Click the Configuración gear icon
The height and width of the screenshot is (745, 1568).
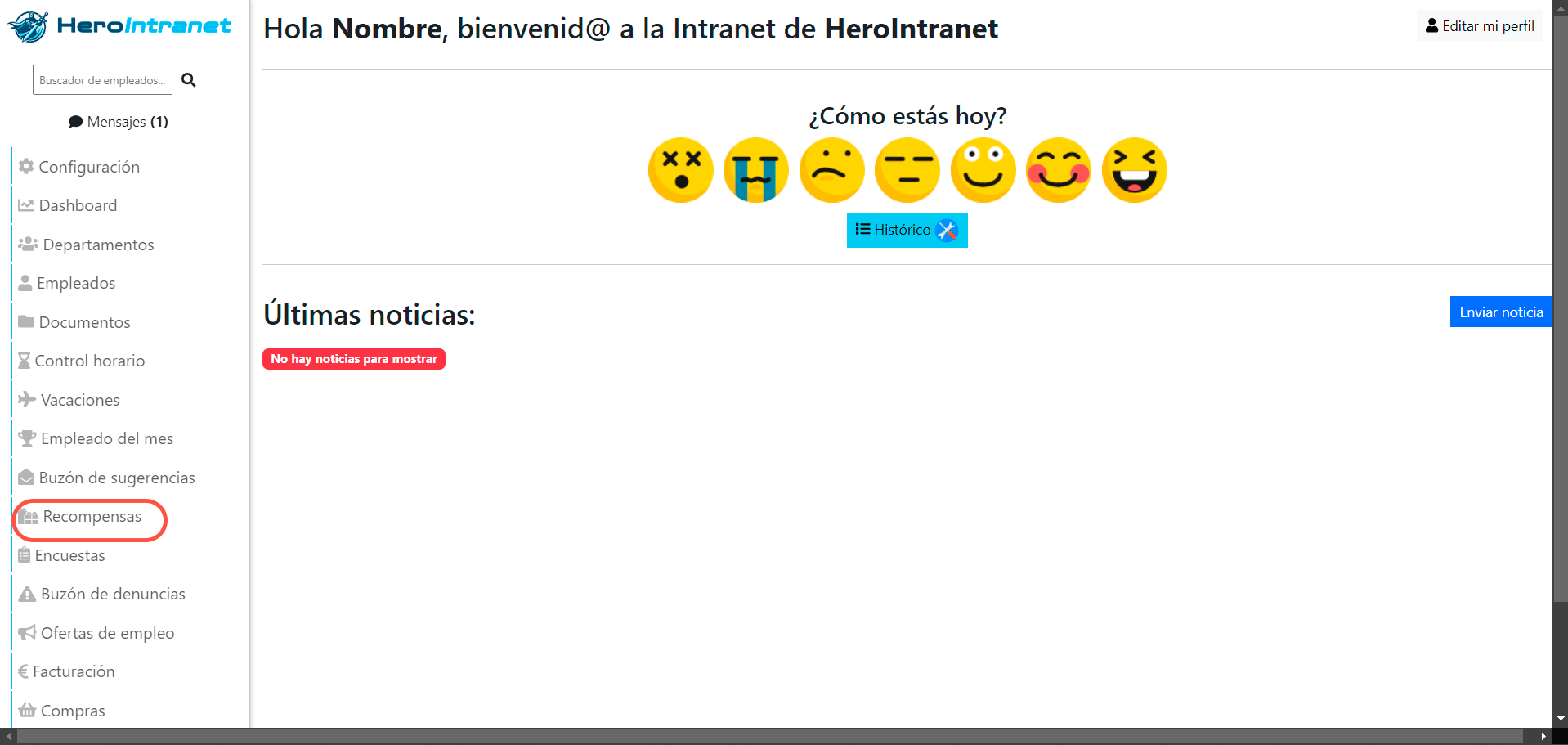click(x=26, y=166)
